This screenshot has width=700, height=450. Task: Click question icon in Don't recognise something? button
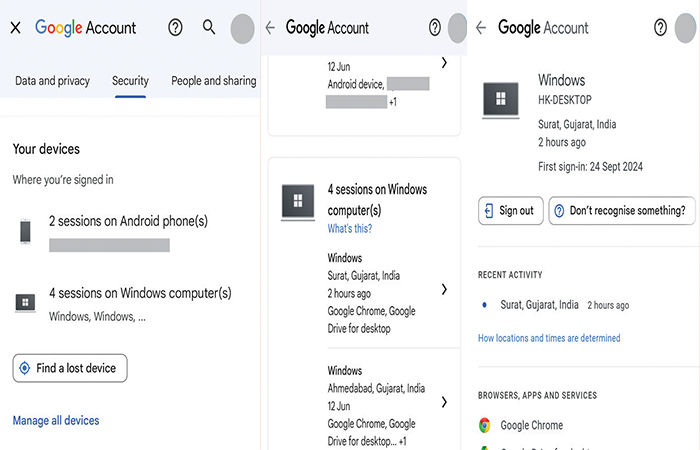(559, 211)
